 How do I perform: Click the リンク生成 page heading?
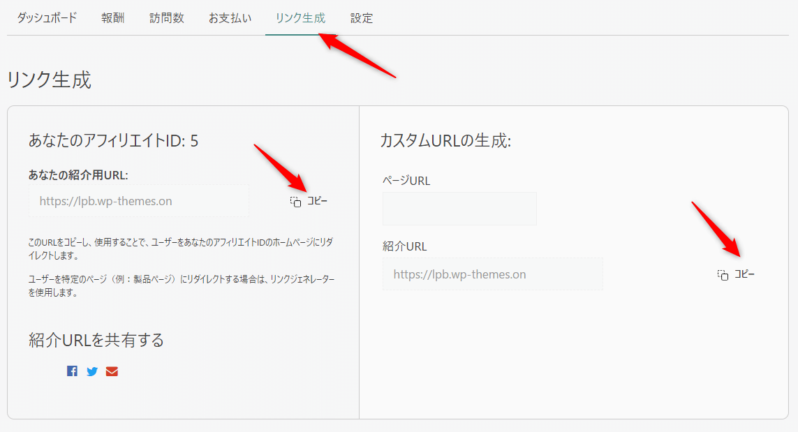coord(49,80)
